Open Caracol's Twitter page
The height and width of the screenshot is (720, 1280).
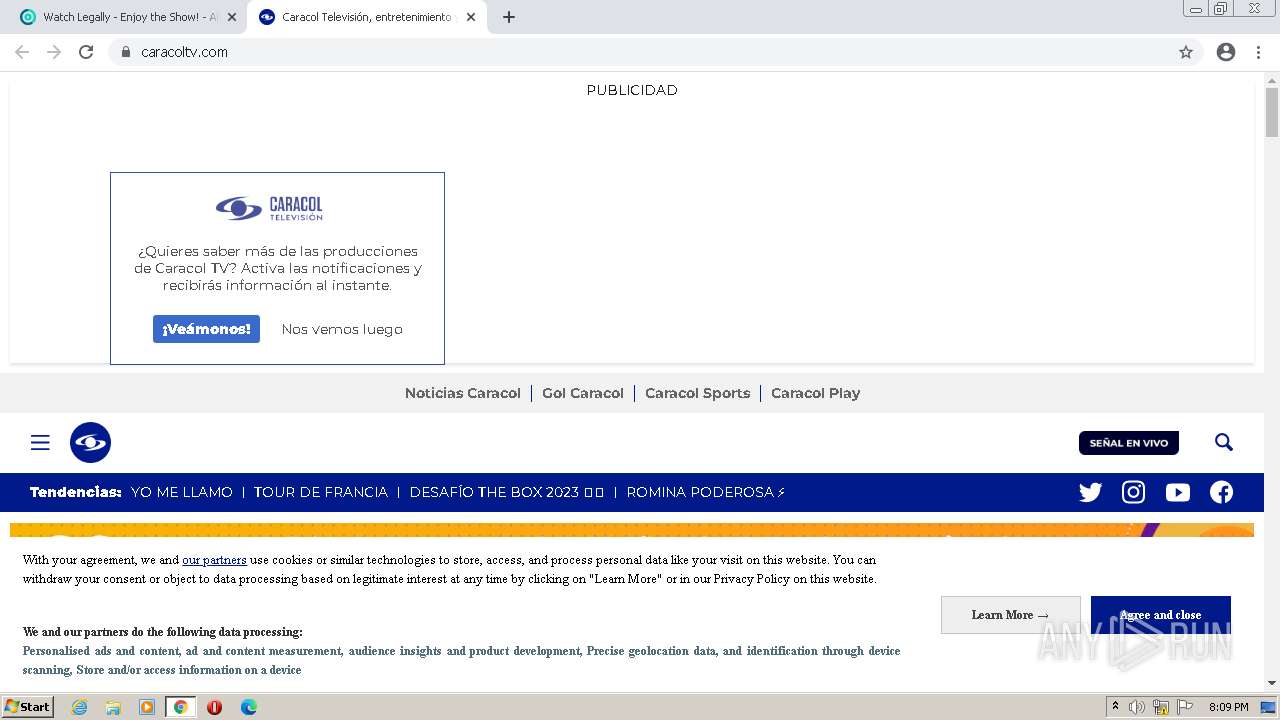click(x=1090, y=492)
